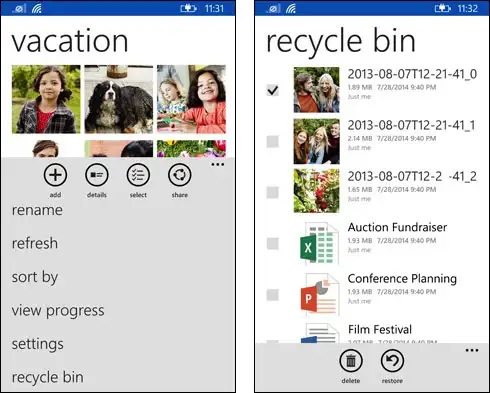This screenshot has height=393, width=490.
Task: Check the box for 2013-08-07T12-21-41_1
Action: (x=273, y=141)
